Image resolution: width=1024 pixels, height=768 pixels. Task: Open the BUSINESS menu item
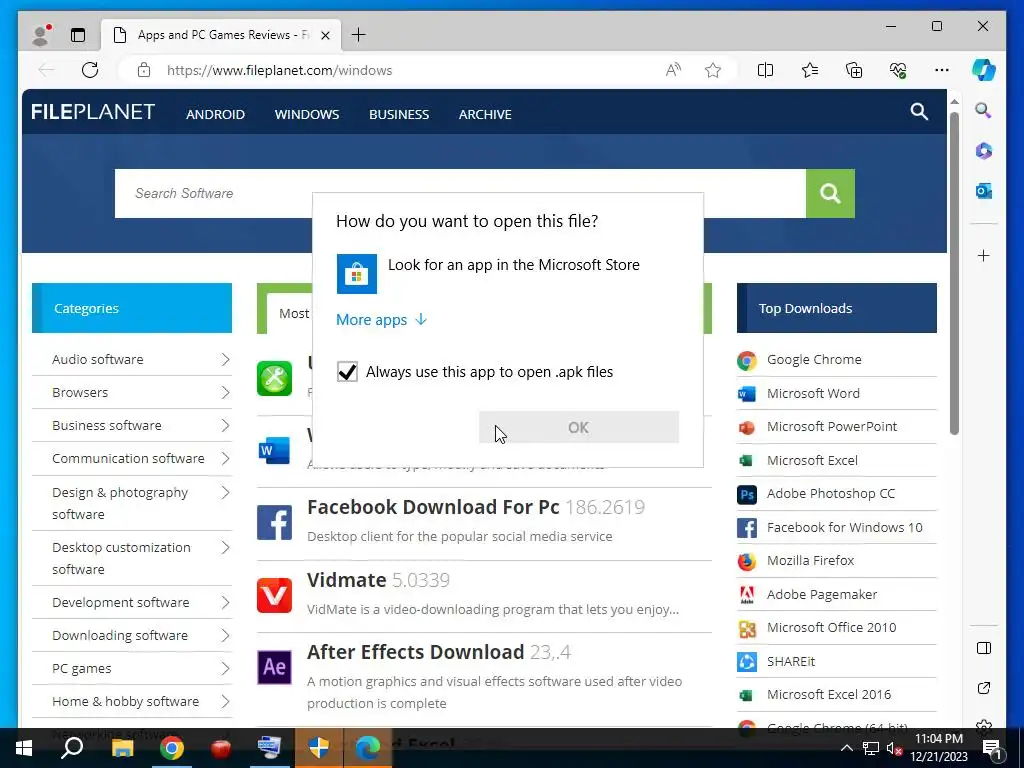(399, 114)
